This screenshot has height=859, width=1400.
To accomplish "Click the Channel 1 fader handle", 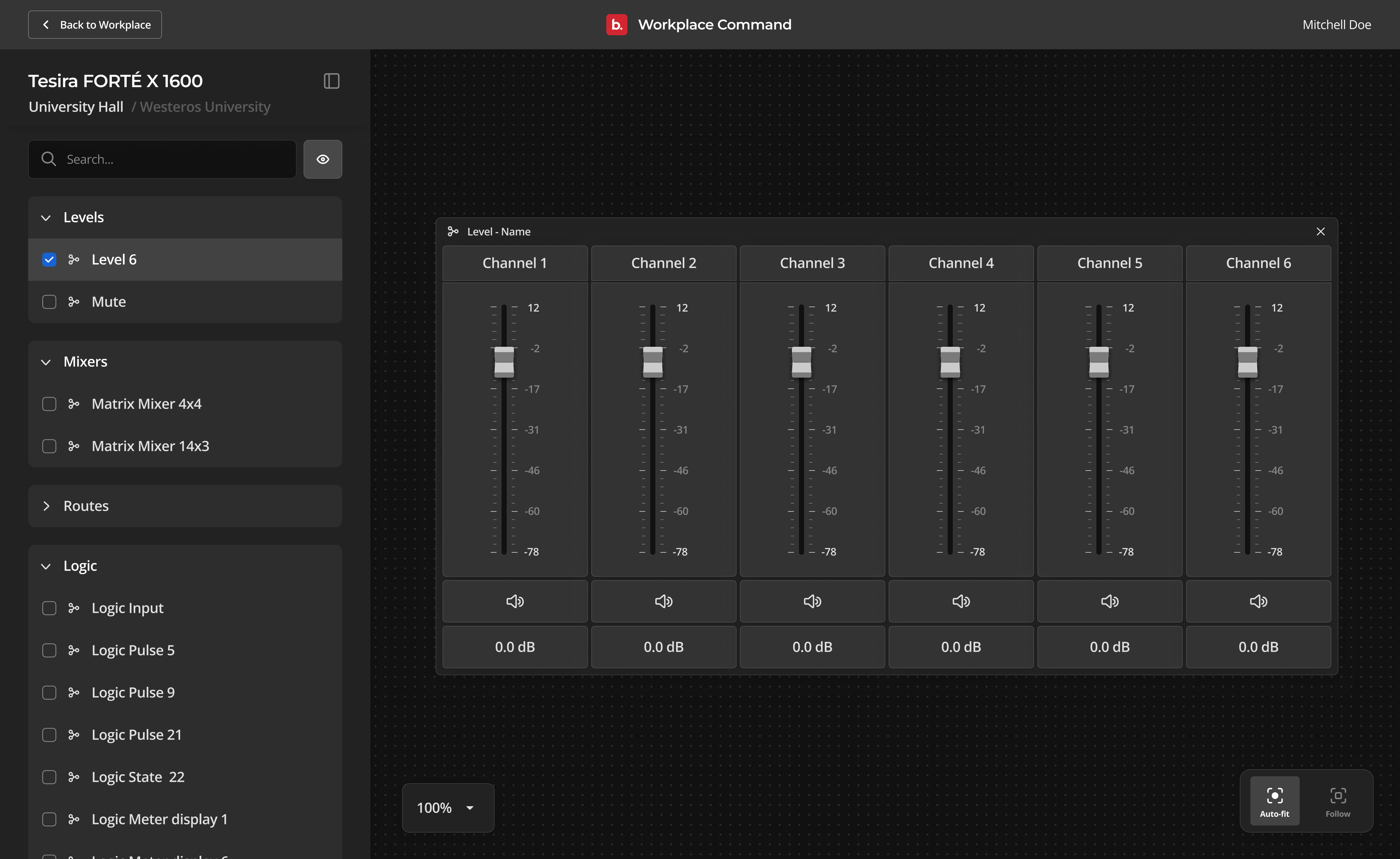I will (504, 362).
